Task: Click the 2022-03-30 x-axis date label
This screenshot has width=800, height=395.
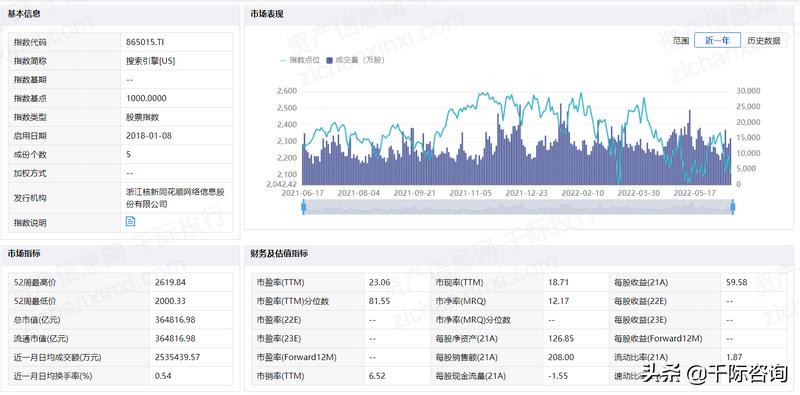Action: (x=638, y=193)
